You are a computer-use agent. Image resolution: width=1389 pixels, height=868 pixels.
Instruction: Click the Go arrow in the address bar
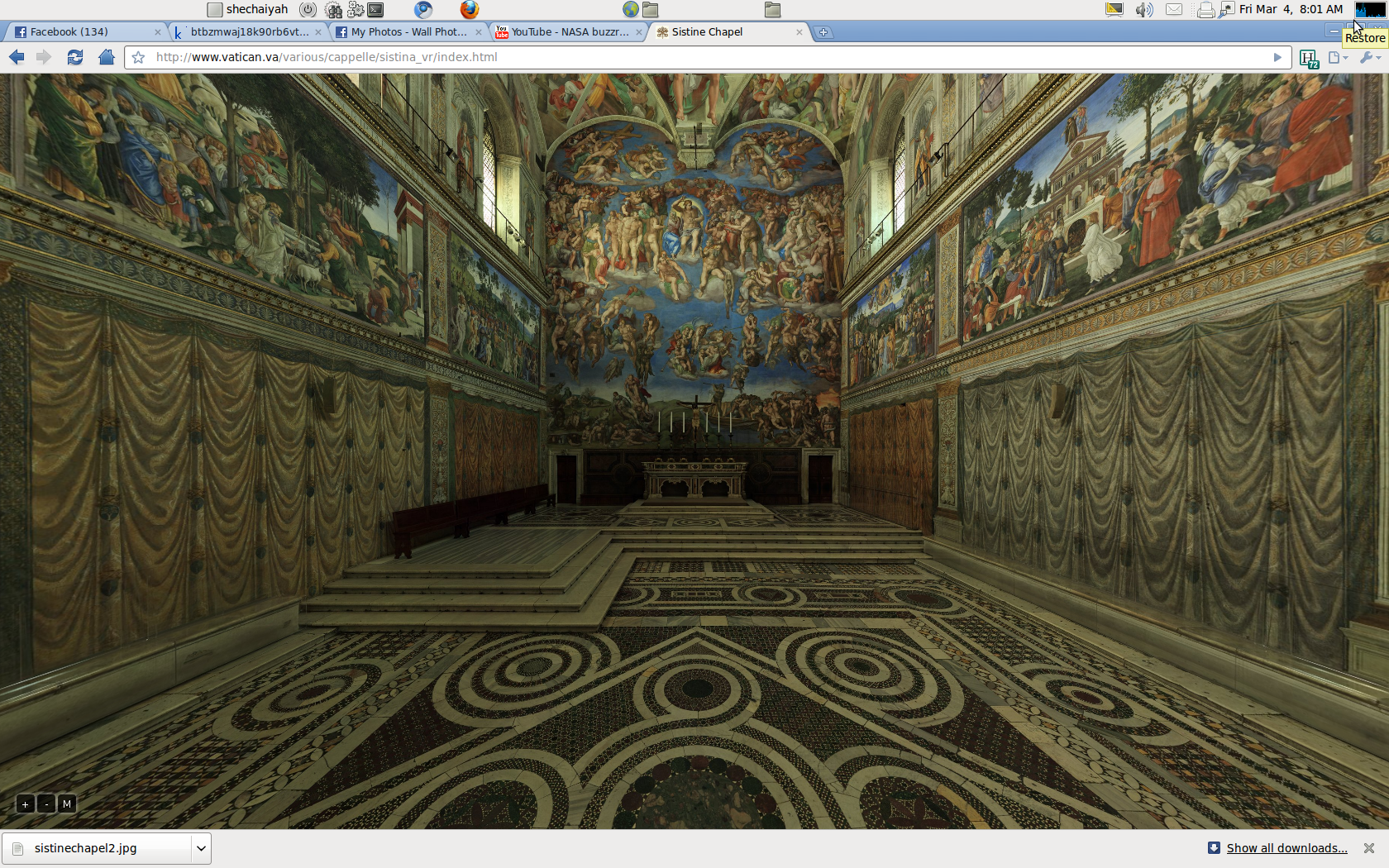[x=1277, y=57]
